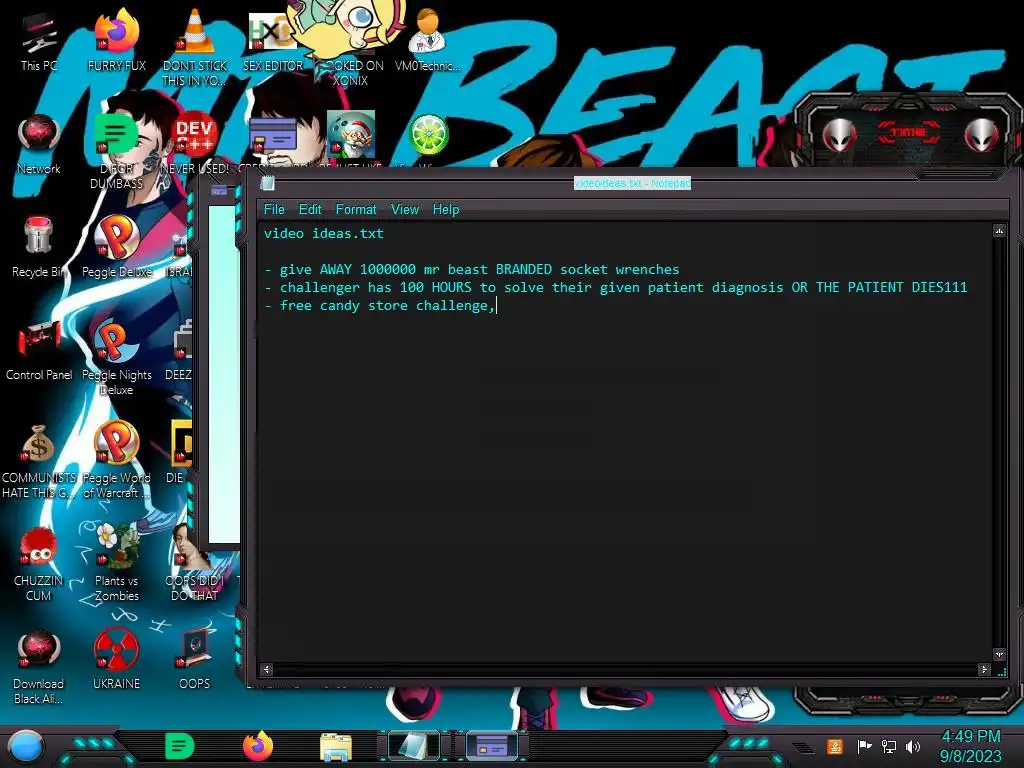
Task: Open the File menu in Notepad
Action: pos(274,210)
